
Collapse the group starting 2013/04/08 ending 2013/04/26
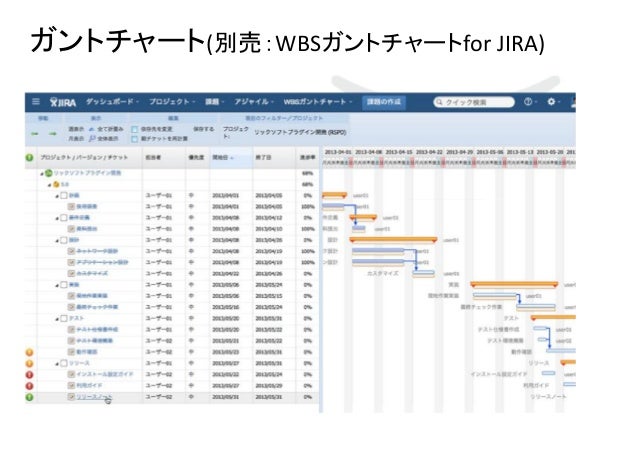coord(57,241)
